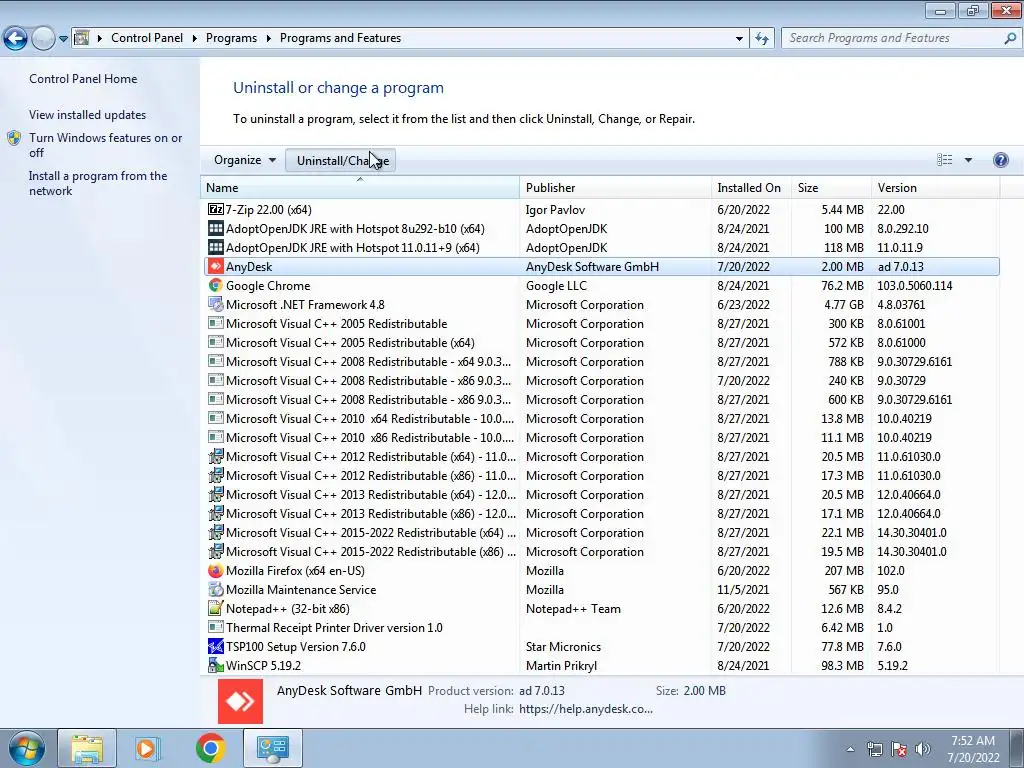Click the 4.77 GB size cell
This screenshot has width=1024, height=768.
tap(844, 304)
